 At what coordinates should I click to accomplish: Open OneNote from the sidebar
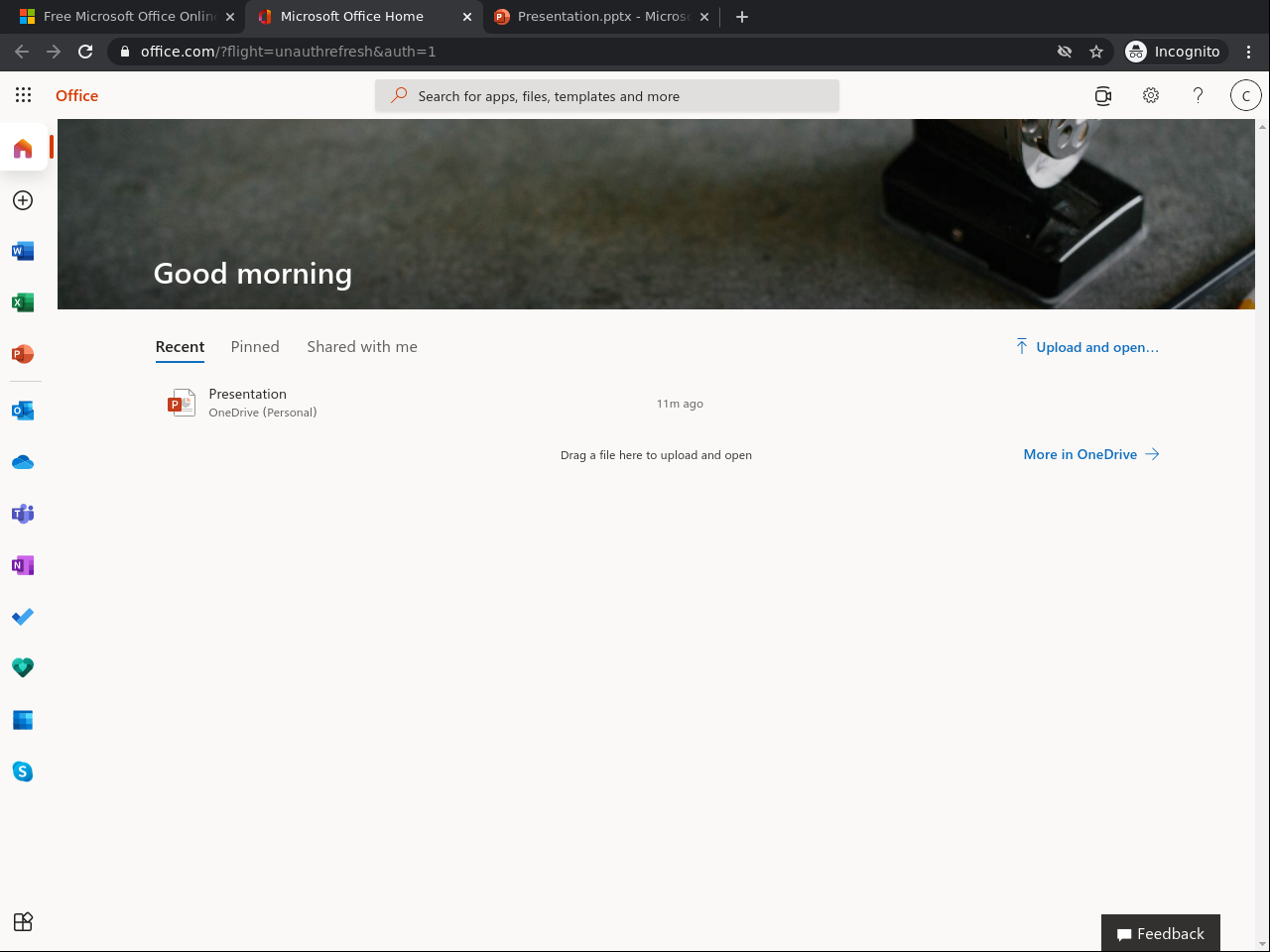click(x=23, y=565)
